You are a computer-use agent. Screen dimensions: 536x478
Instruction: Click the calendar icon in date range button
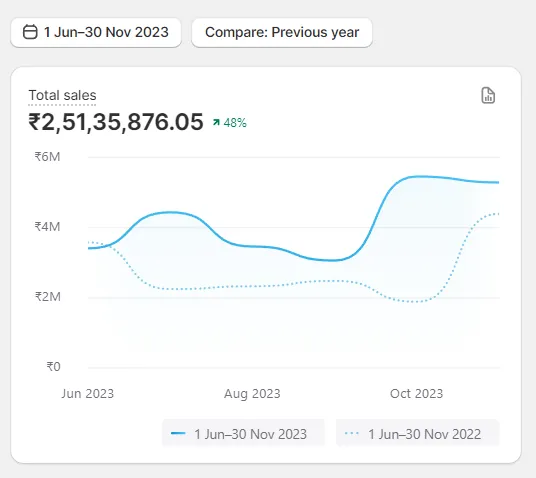[30, 32]
